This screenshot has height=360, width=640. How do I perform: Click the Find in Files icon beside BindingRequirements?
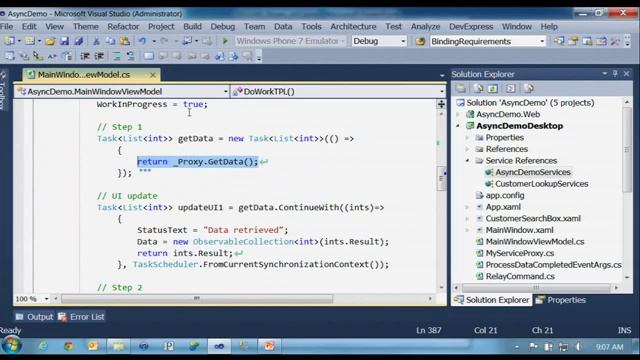click(x=420, y=41)
